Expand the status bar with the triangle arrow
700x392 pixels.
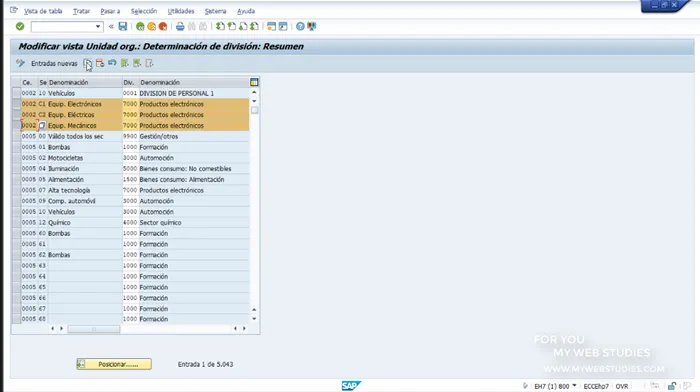[x=525, y=386]
